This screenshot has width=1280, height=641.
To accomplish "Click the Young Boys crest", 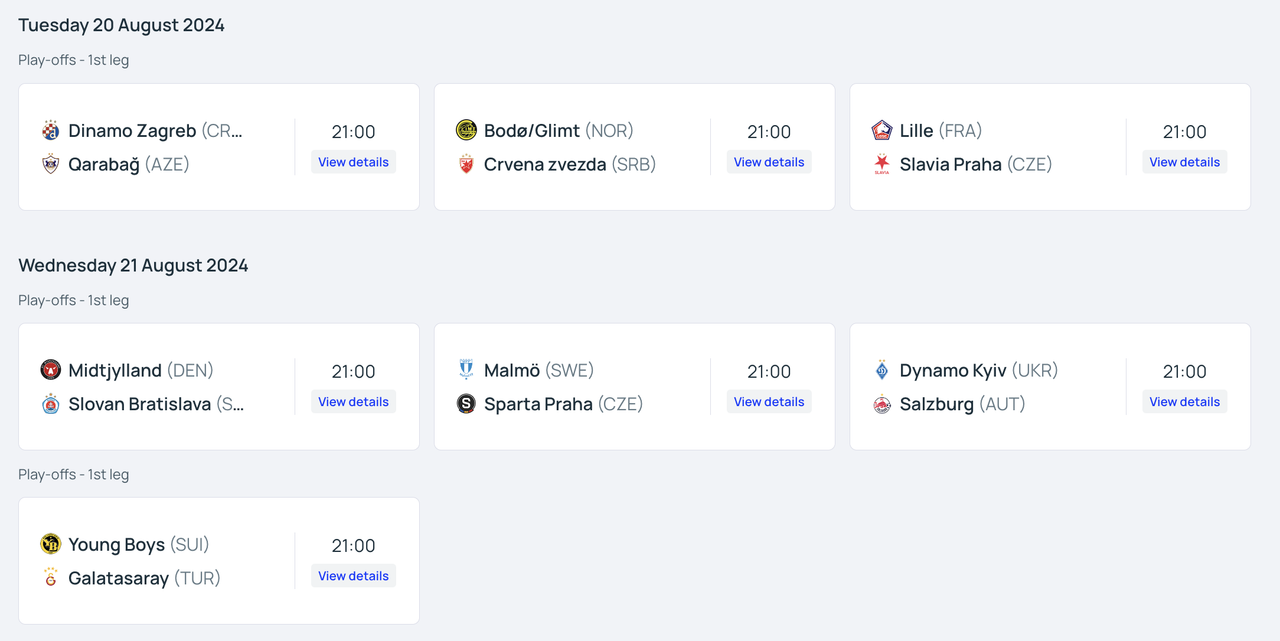I will coord(51,544).
